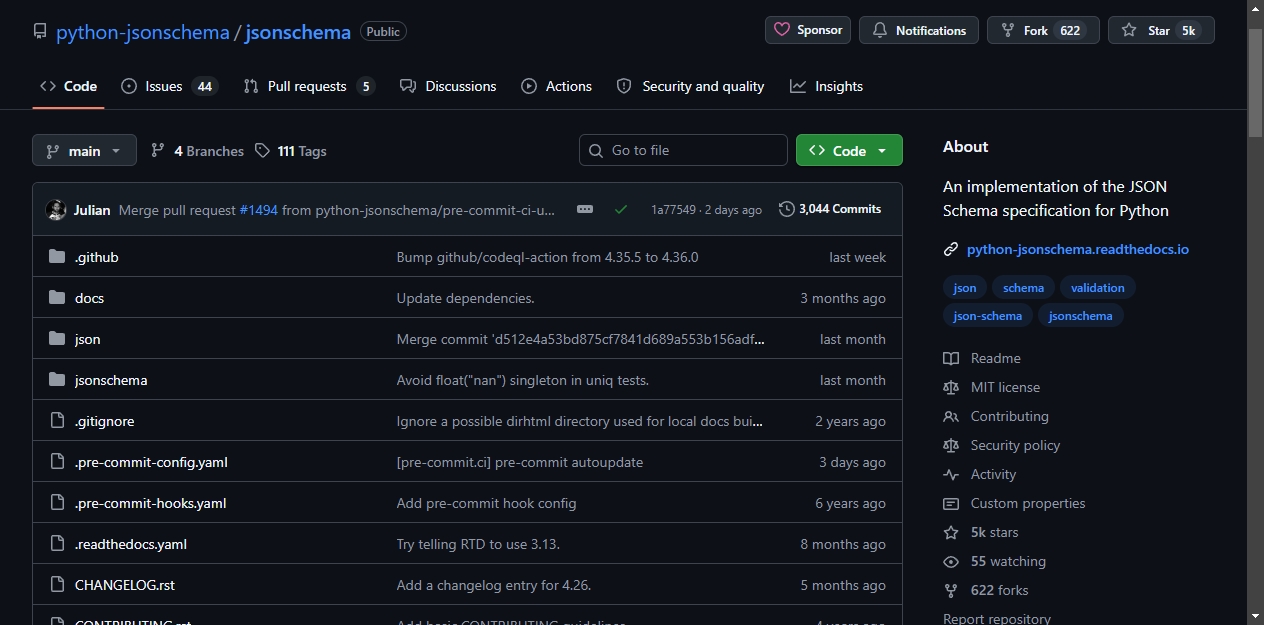Open the Code tab
Image resolution: width=1264 pixels, height=625 pixels.
(68, 86)
